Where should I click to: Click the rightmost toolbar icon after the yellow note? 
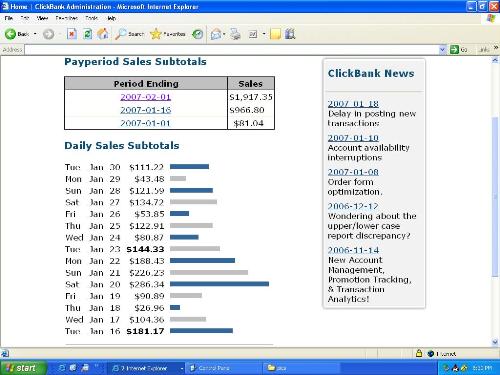tap(290, 34)
